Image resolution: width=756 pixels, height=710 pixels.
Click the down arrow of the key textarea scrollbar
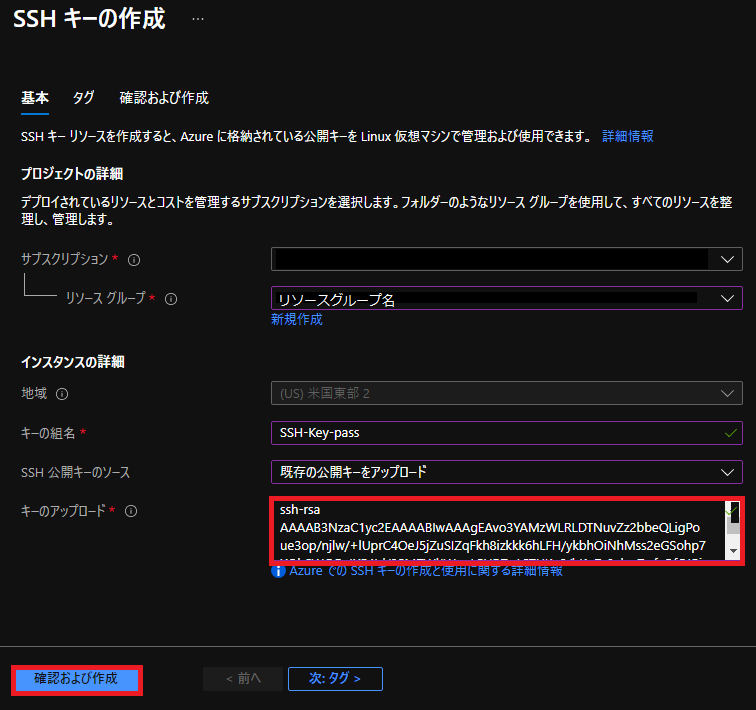click(733, 551)
